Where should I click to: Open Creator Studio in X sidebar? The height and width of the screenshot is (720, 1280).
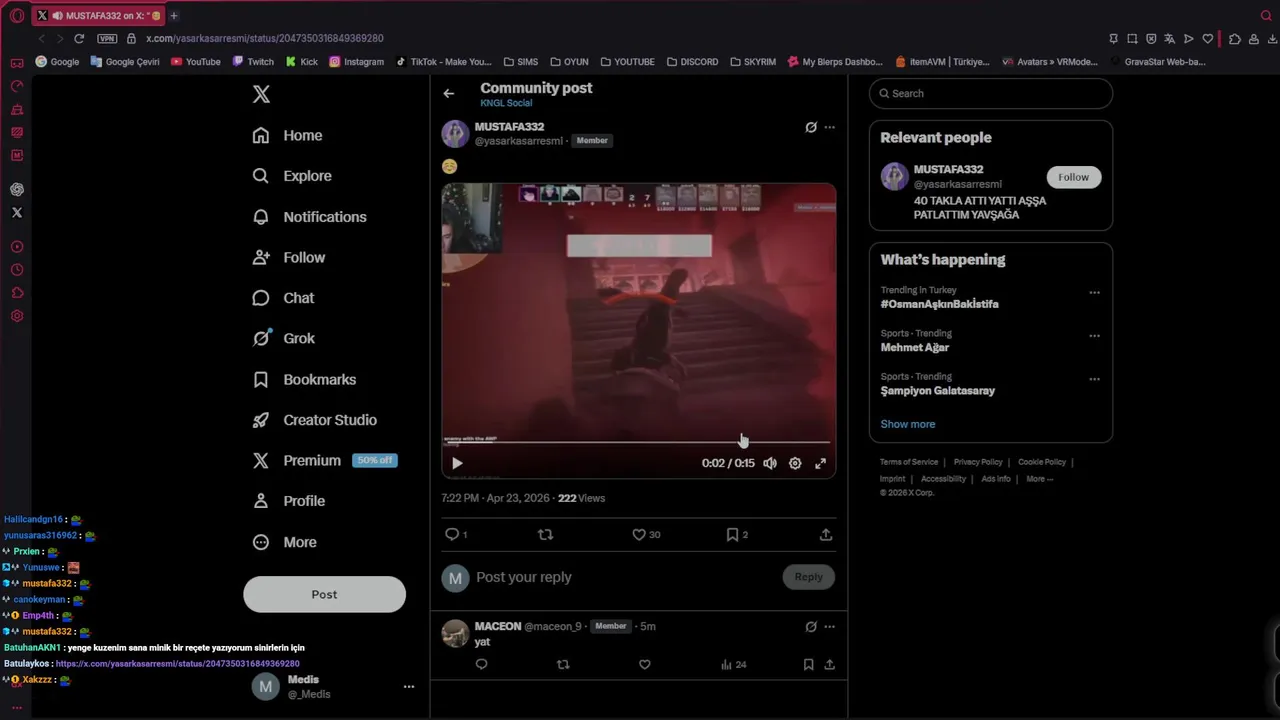pos(315,420)
